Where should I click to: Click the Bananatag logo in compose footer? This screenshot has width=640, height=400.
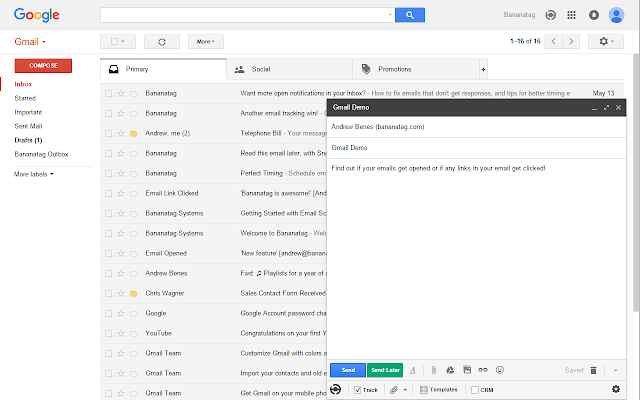coord(336,390)
